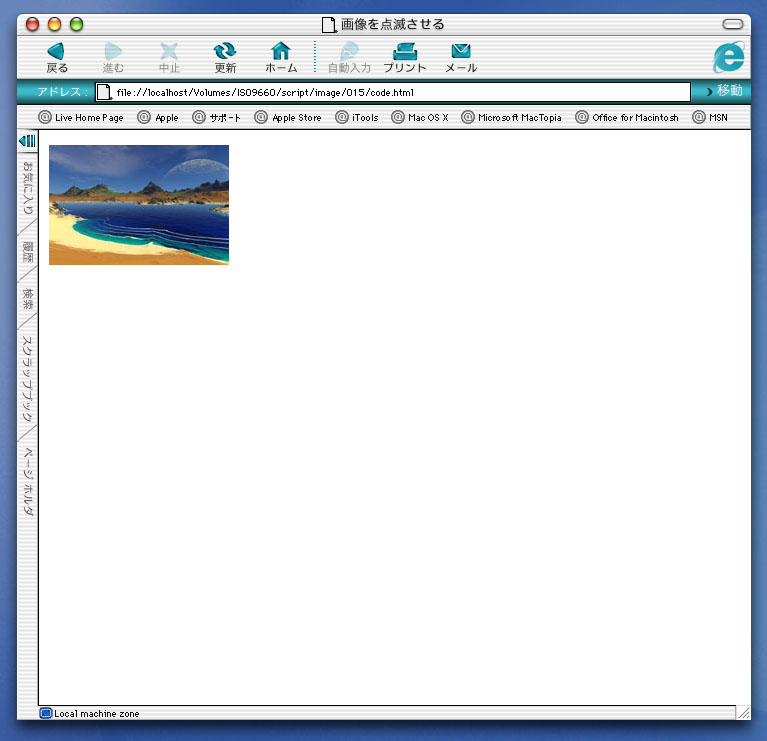Open the MSN favorite link
Viewport: 767px width, 741px height.
[710, 117]
